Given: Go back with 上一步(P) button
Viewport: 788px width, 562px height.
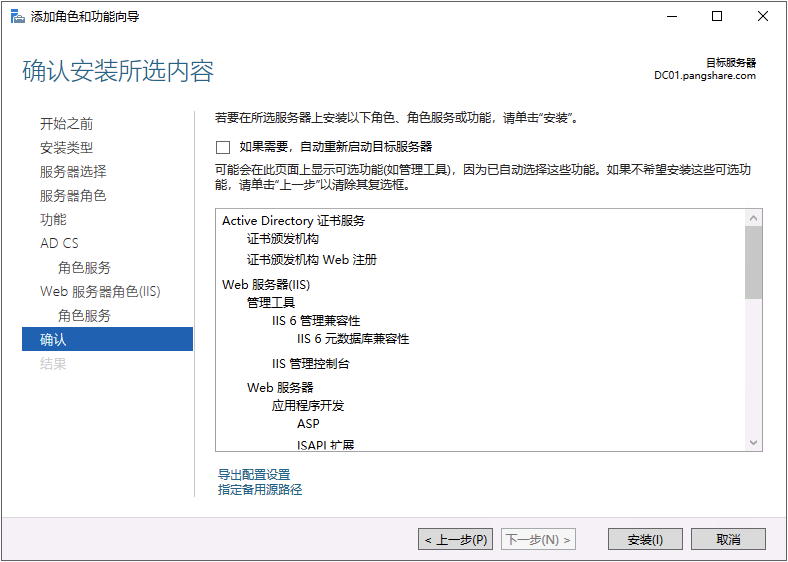Looking at the screenshot, I should (456, 539).
